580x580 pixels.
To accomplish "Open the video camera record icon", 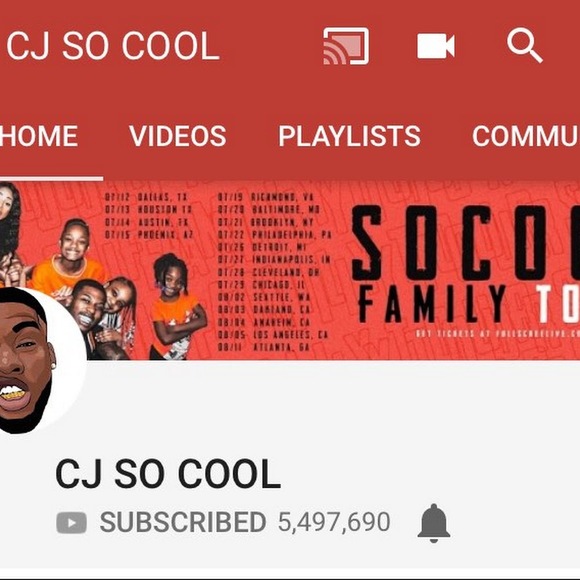I will pyautogui.click(x=436, y=46).
